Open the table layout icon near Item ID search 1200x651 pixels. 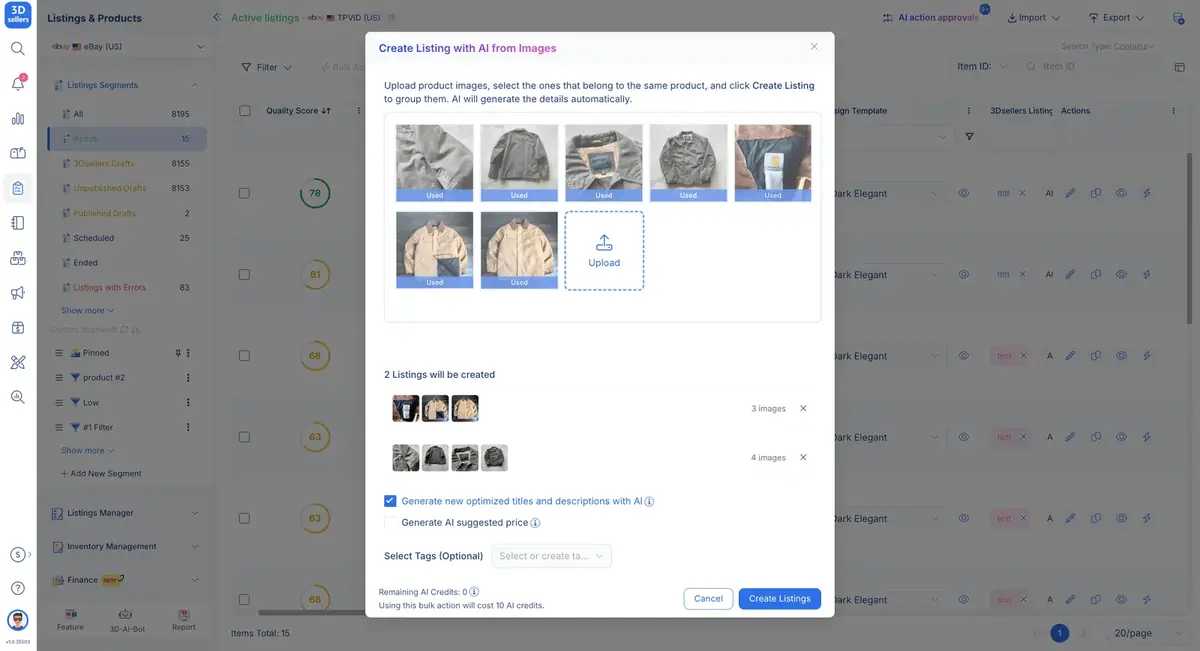[1179, 67]
